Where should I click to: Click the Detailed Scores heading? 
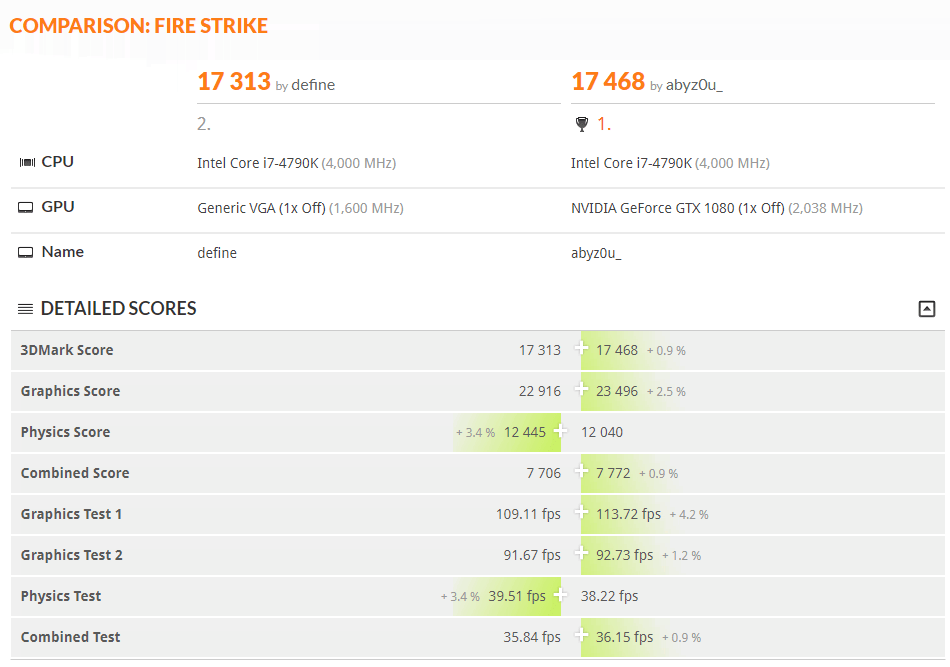(119, 308)
